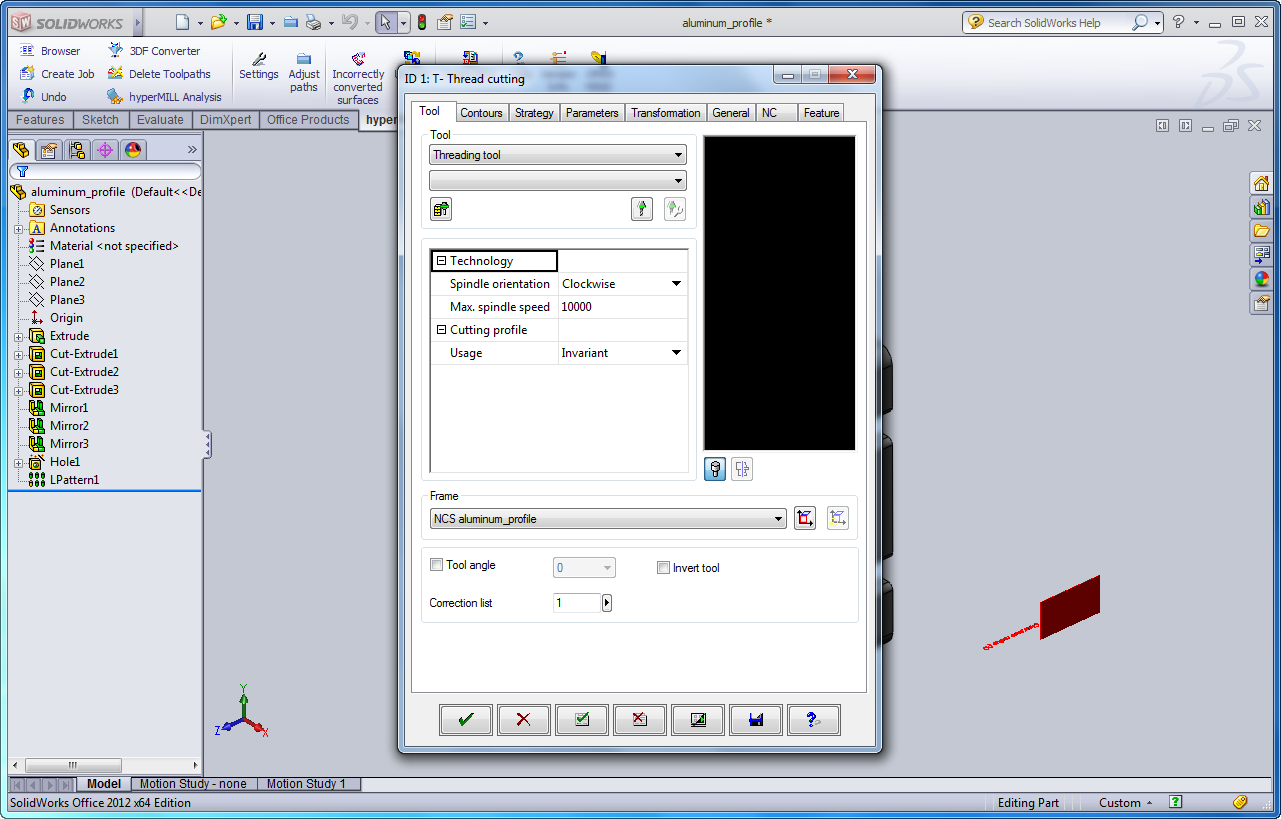1281x819 pixels.
Task: Open the PropertyManager tab icon
Action: [x=49, y=150]
